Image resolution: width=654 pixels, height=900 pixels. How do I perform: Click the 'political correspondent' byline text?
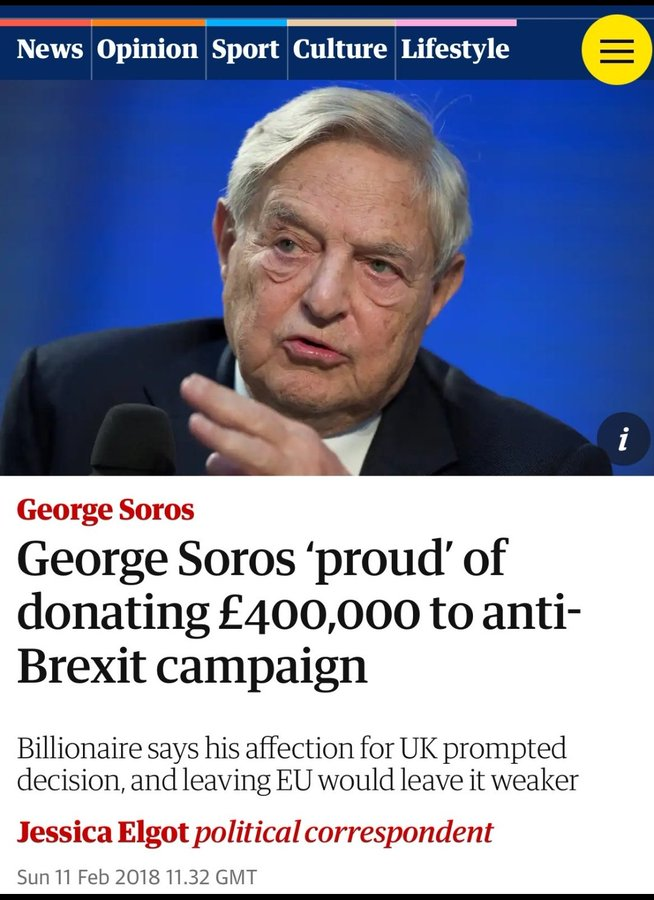(344, 832)
